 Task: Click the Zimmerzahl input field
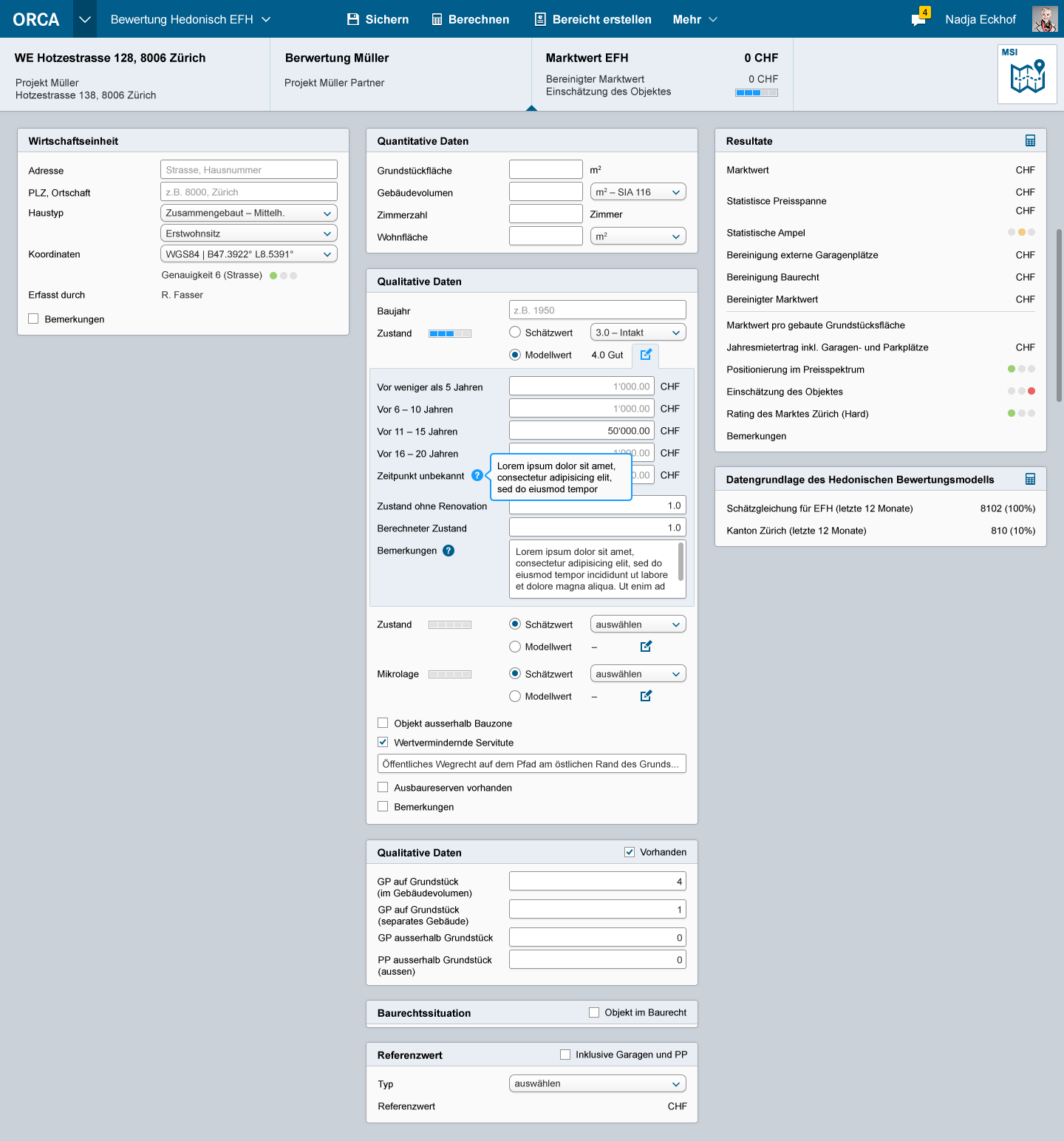click(546, 214)
